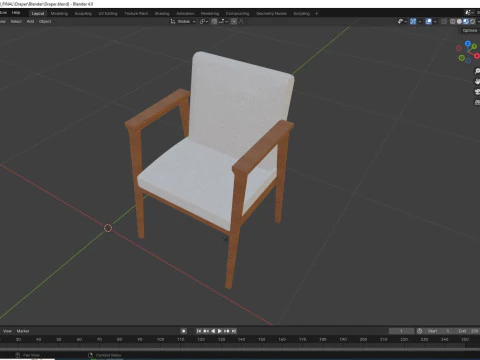480x360 pixels.
Task: Click the Start frame field
Action: tap(440, 331)
